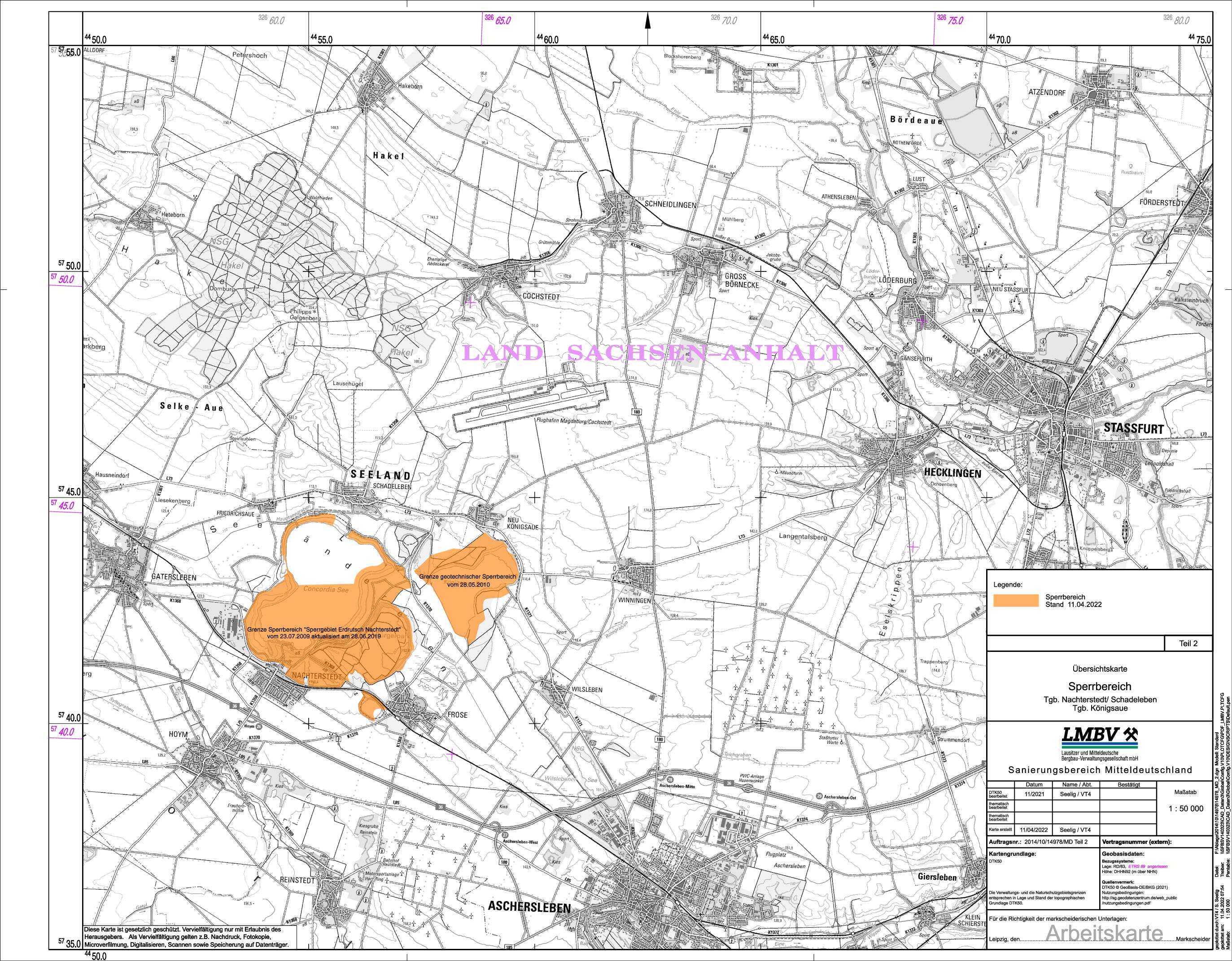Select the 'Vertragsnummer (extern):' heading
The image size is (1232, 961).
click(x=1137, y=842)
